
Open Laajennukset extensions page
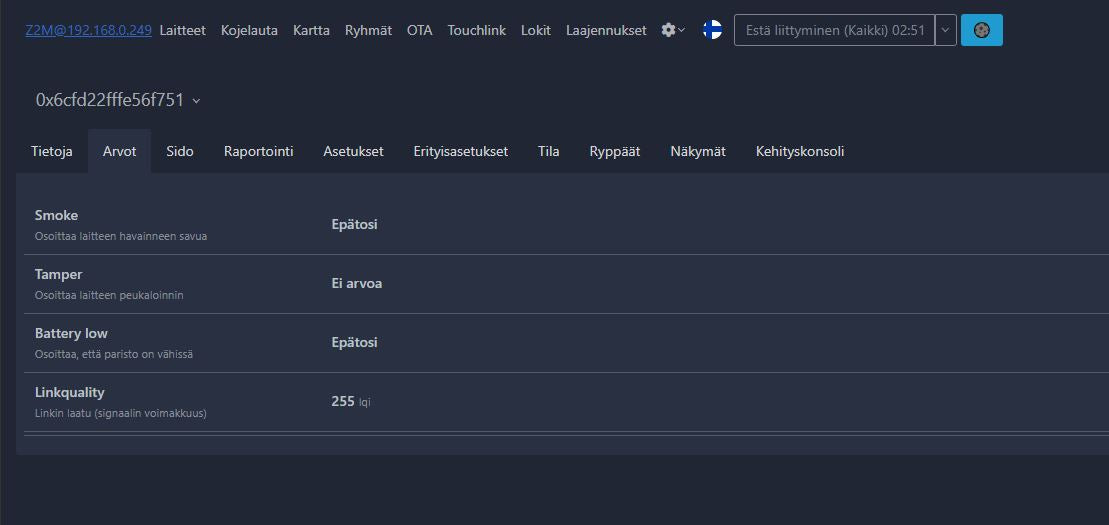tap(606, 30)
